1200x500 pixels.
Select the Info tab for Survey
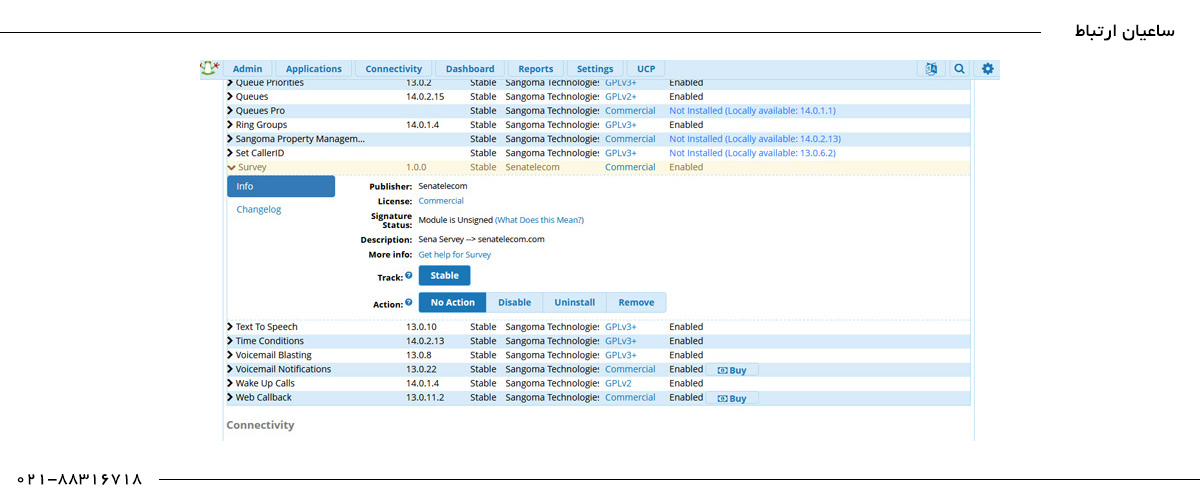coord(281,186)
